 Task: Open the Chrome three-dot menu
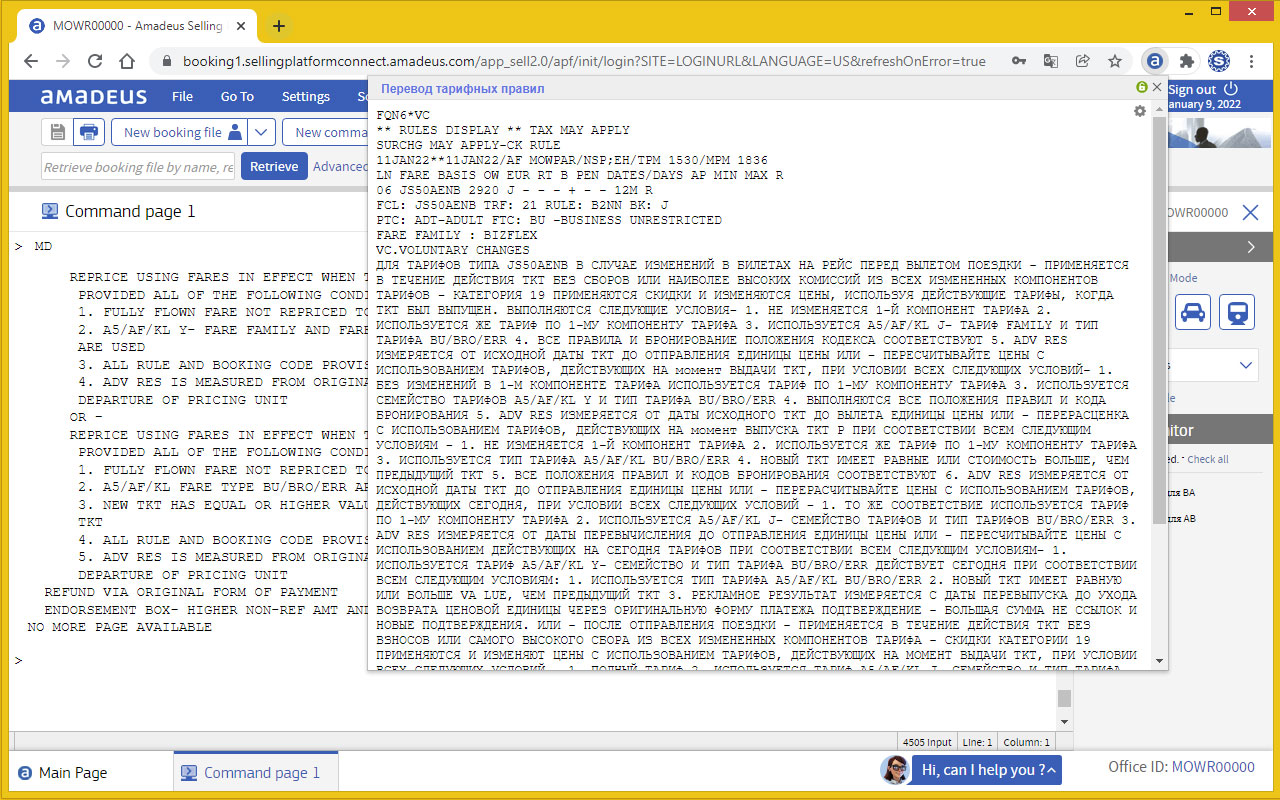(x=1252, y=61)
